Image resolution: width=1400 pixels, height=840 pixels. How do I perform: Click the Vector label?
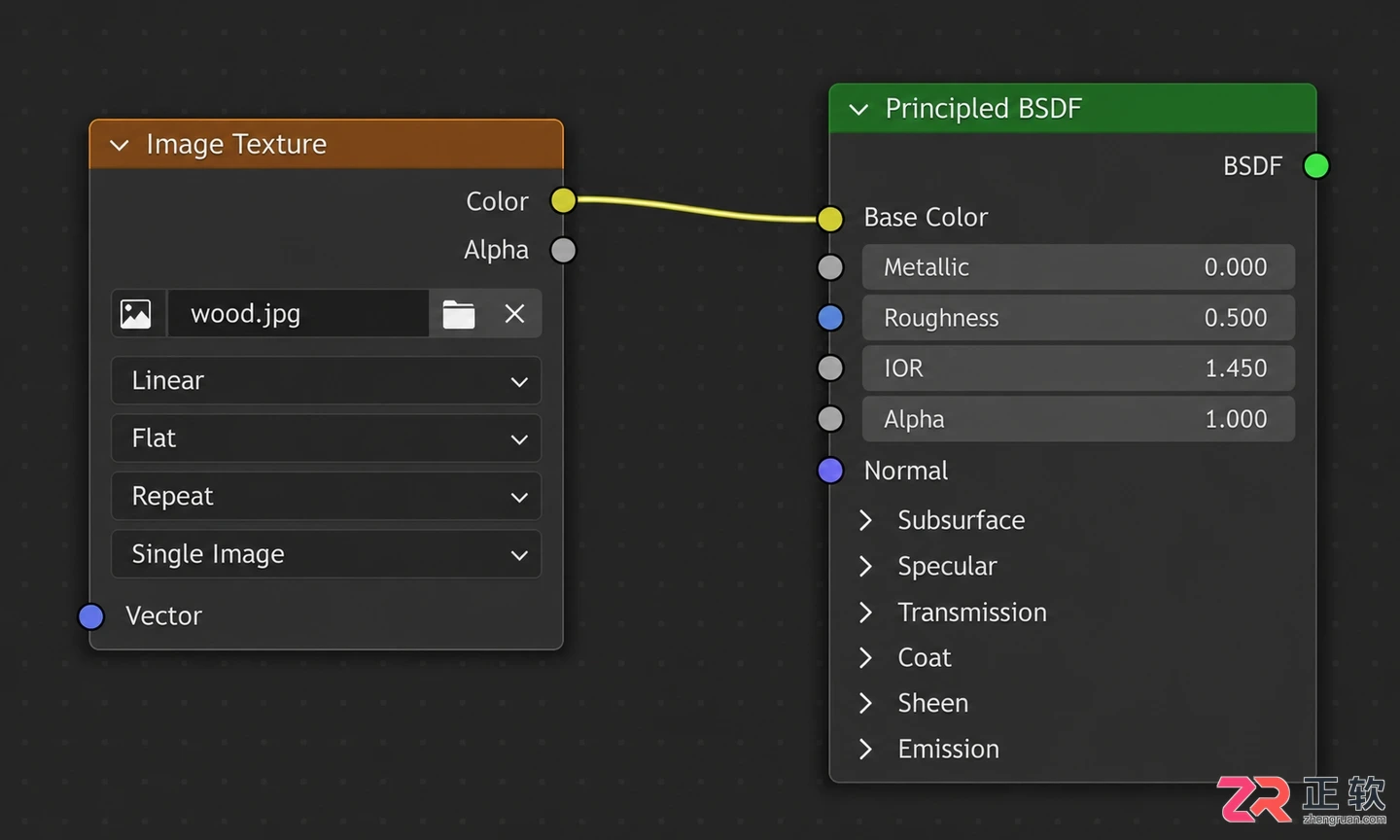tap(163, 616)
